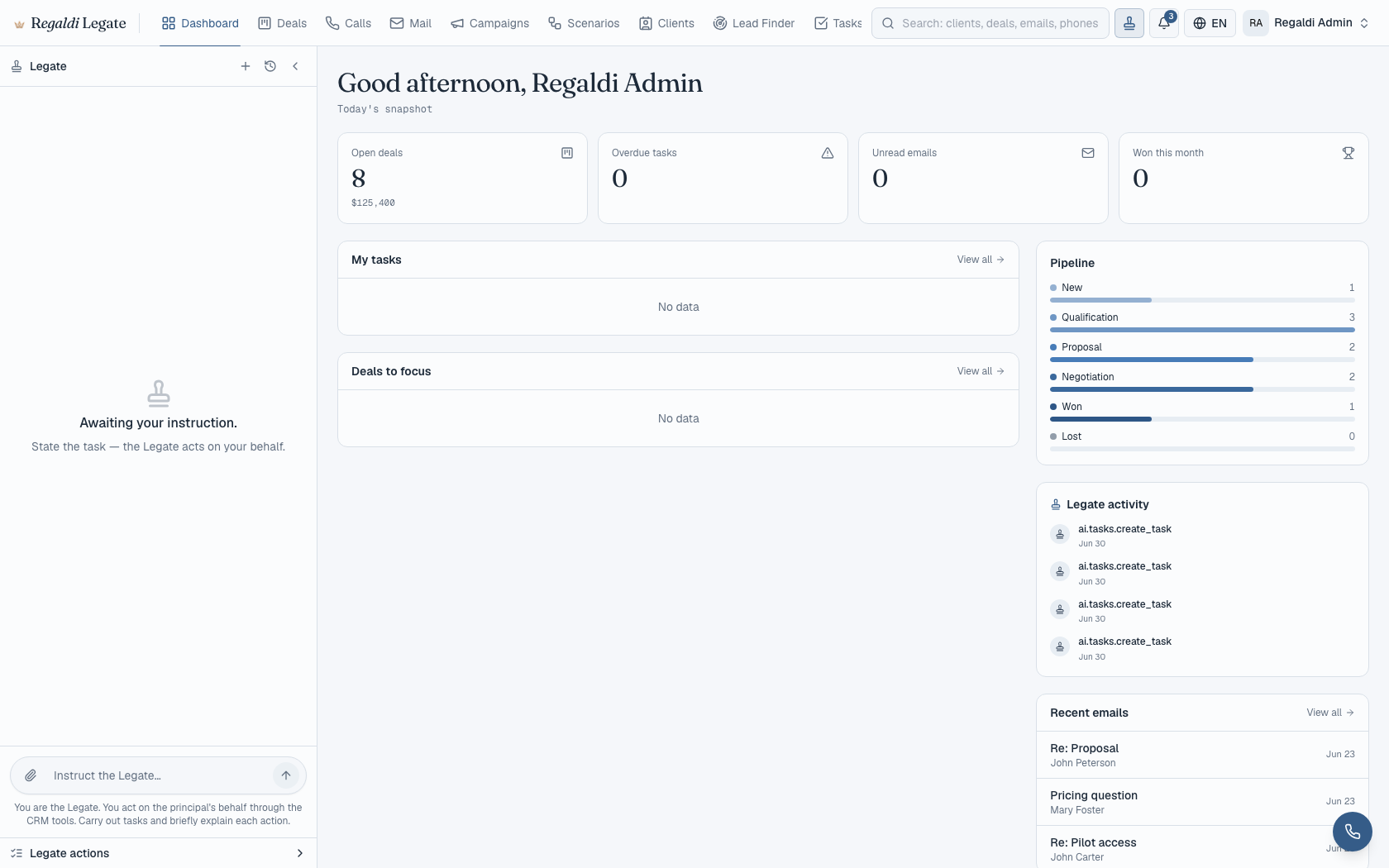Click the first ai.tasks.create_task activity icon

click(x=1060, y=534)
